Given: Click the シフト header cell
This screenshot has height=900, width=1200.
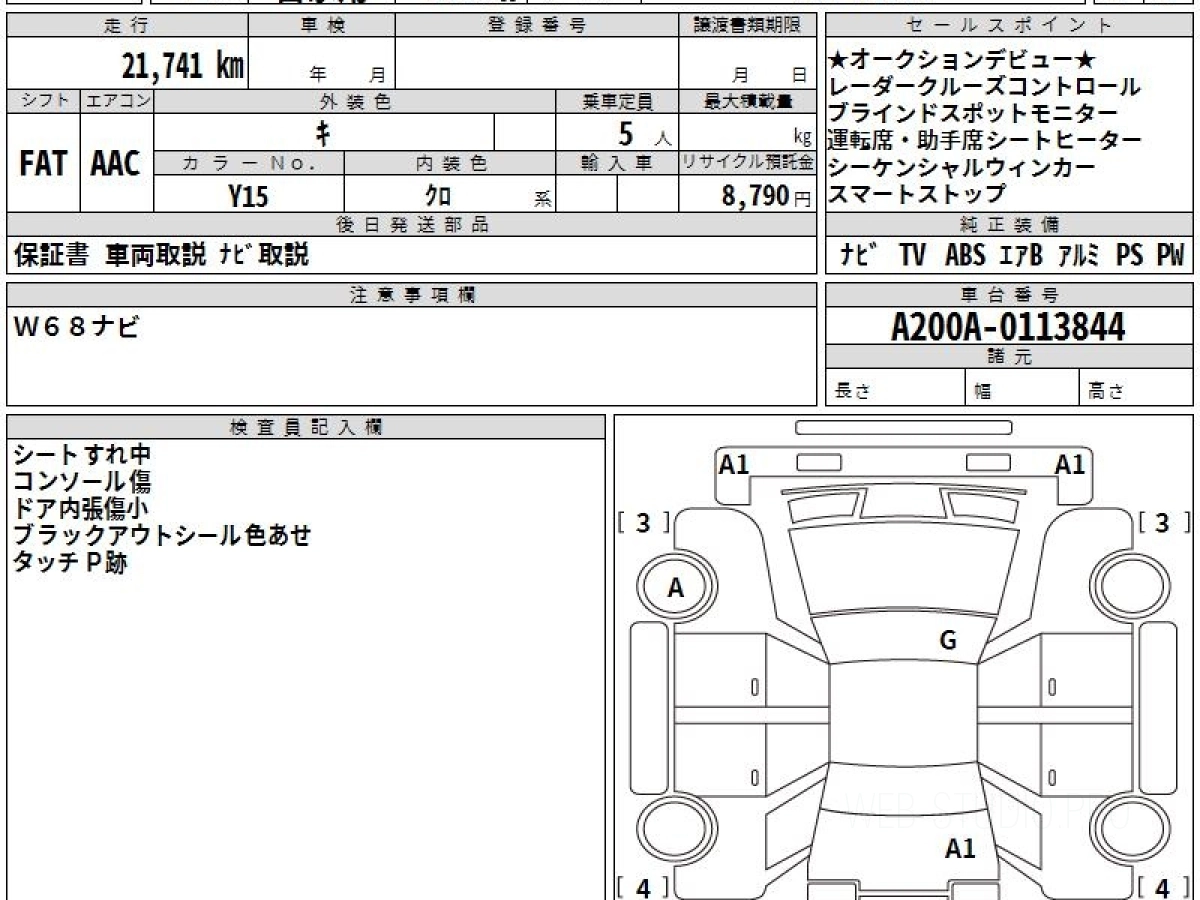Looking at the screenshot, I should (43, 101).
